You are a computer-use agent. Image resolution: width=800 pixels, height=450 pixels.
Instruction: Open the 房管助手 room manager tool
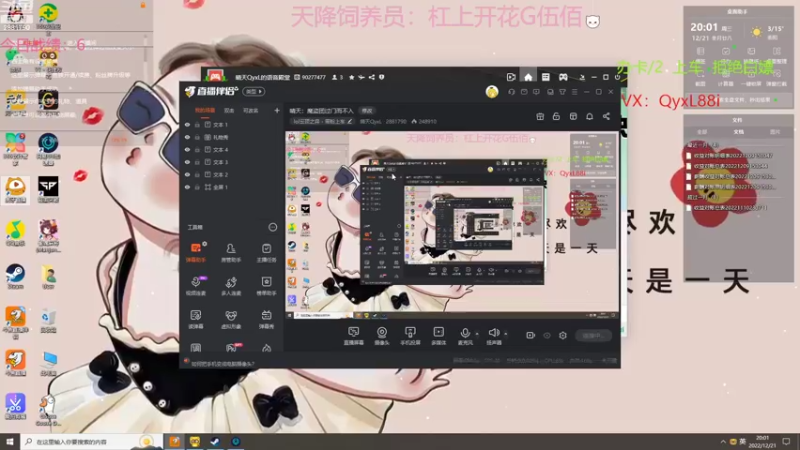(x=231, y=252)
